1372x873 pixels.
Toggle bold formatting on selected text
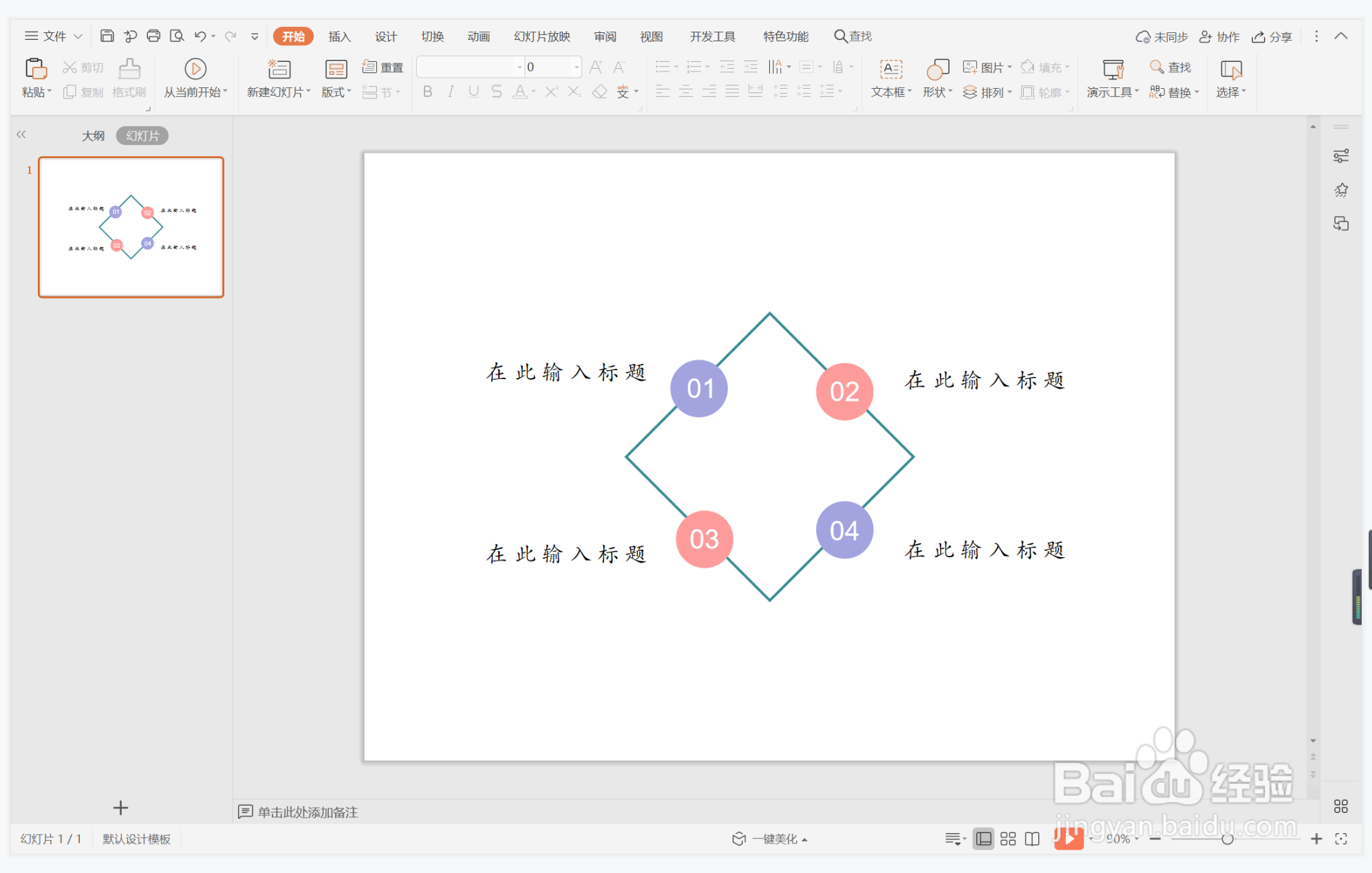tap(427, 91)
